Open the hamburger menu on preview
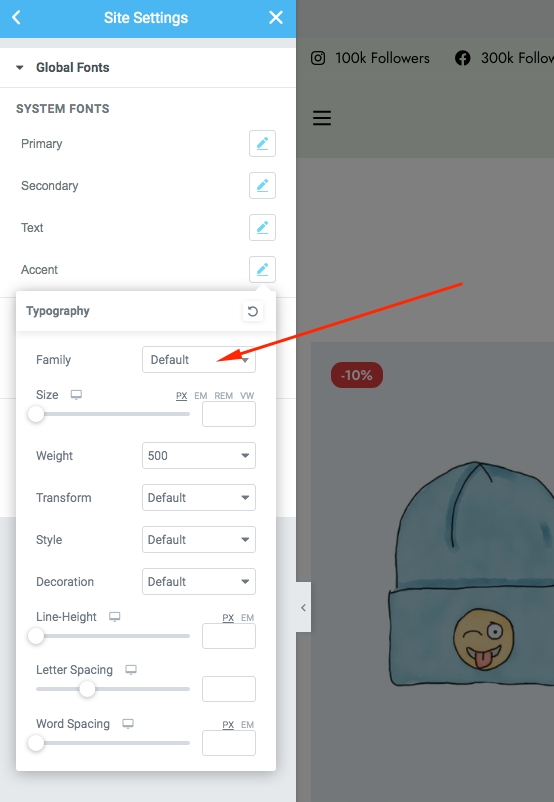This screenshot has height=802, width=554. point(322,118)
